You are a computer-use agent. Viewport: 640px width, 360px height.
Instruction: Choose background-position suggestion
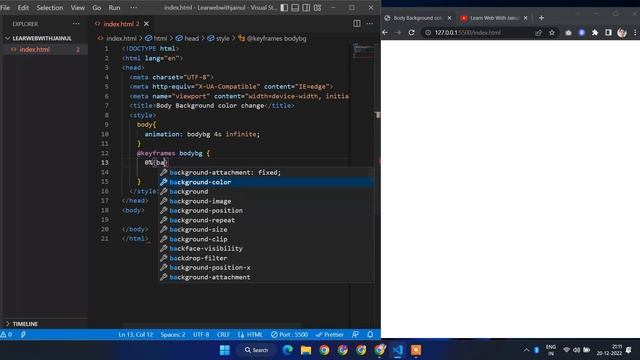coord(266,211)
